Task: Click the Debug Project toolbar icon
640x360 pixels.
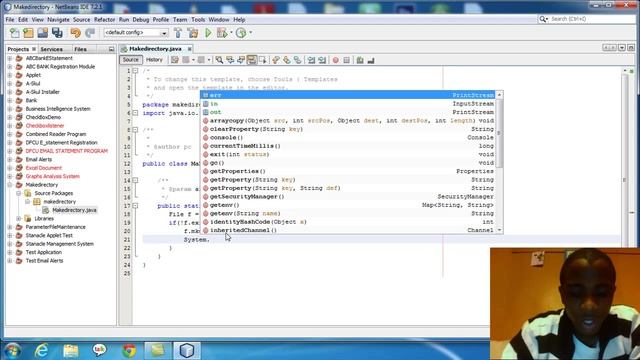Action: coord(222,33)
